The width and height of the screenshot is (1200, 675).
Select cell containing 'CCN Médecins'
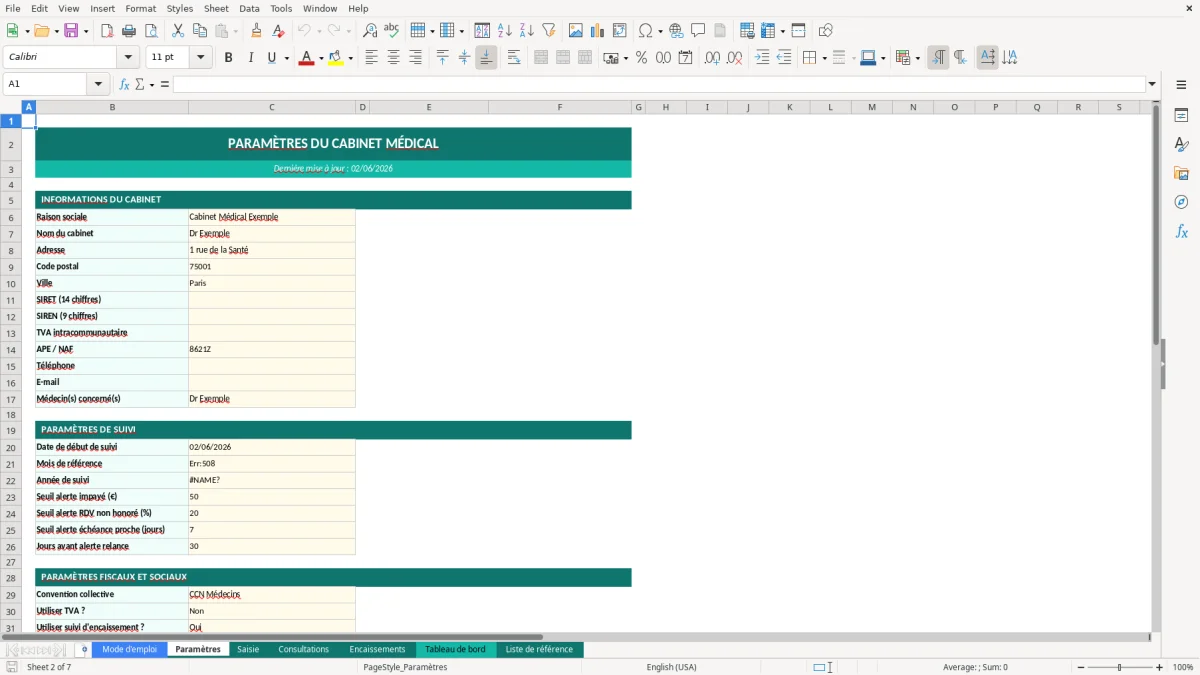pos(271,594)
